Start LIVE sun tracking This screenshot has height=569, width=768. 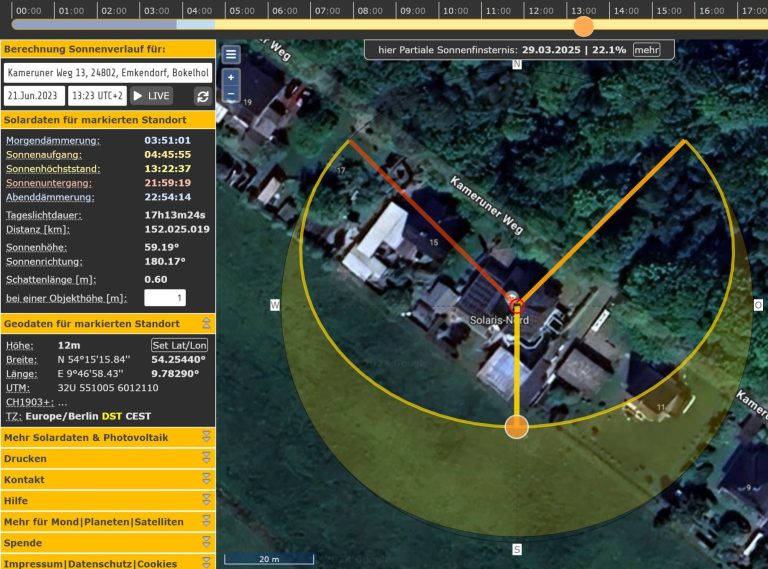coord(152,96)
